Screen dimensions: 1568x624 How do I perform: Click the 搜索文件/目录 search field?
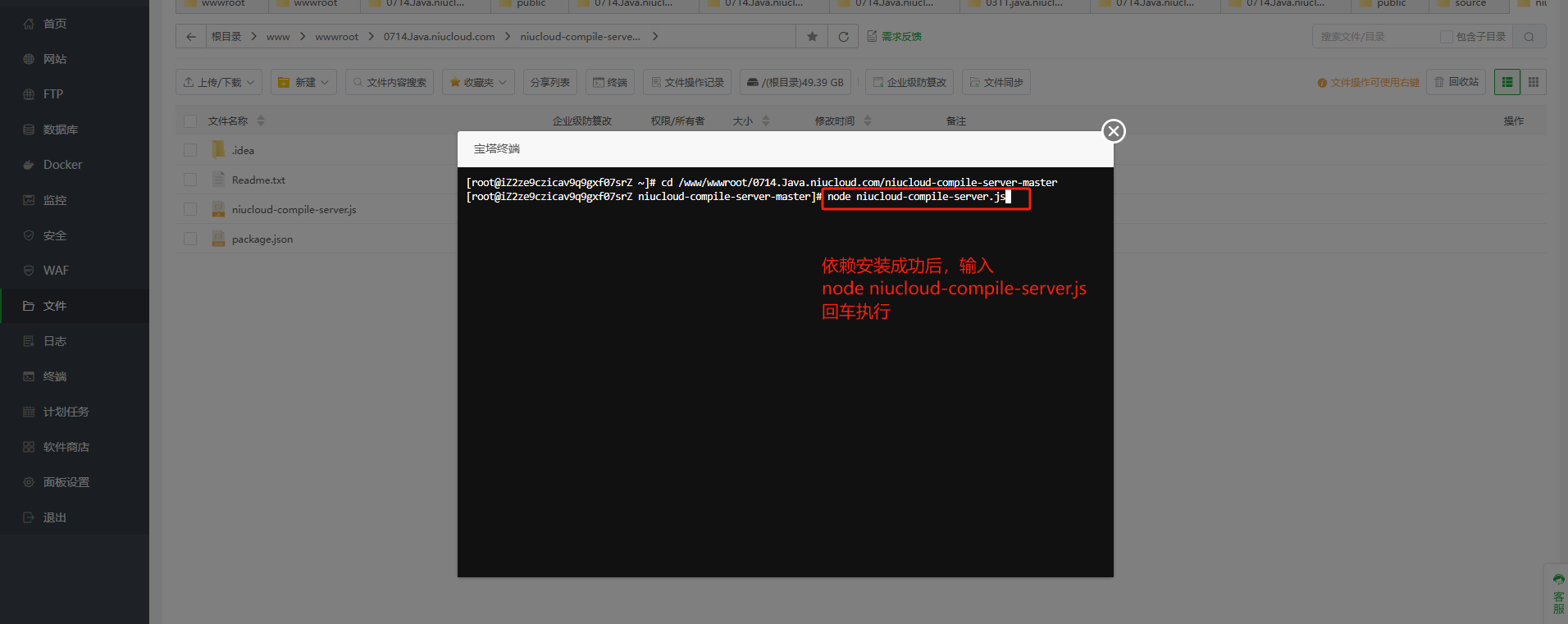[1374, 37]
